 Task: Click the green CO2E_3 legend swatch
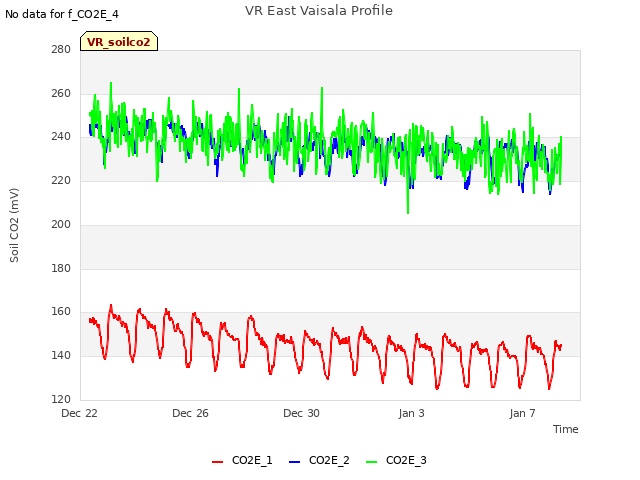click(x=371, y=462)
